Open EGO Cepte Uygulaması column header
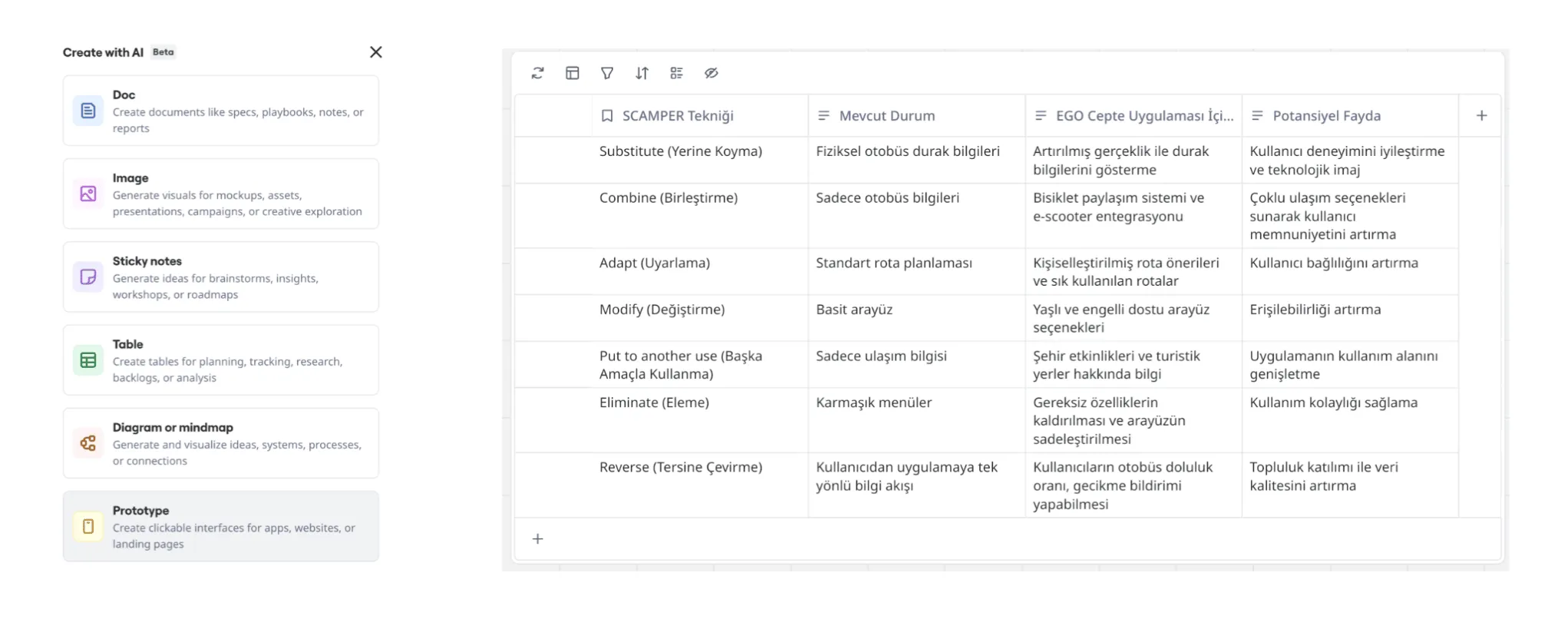Viewport: 1568px width, 619px height. coord(1134,116)
